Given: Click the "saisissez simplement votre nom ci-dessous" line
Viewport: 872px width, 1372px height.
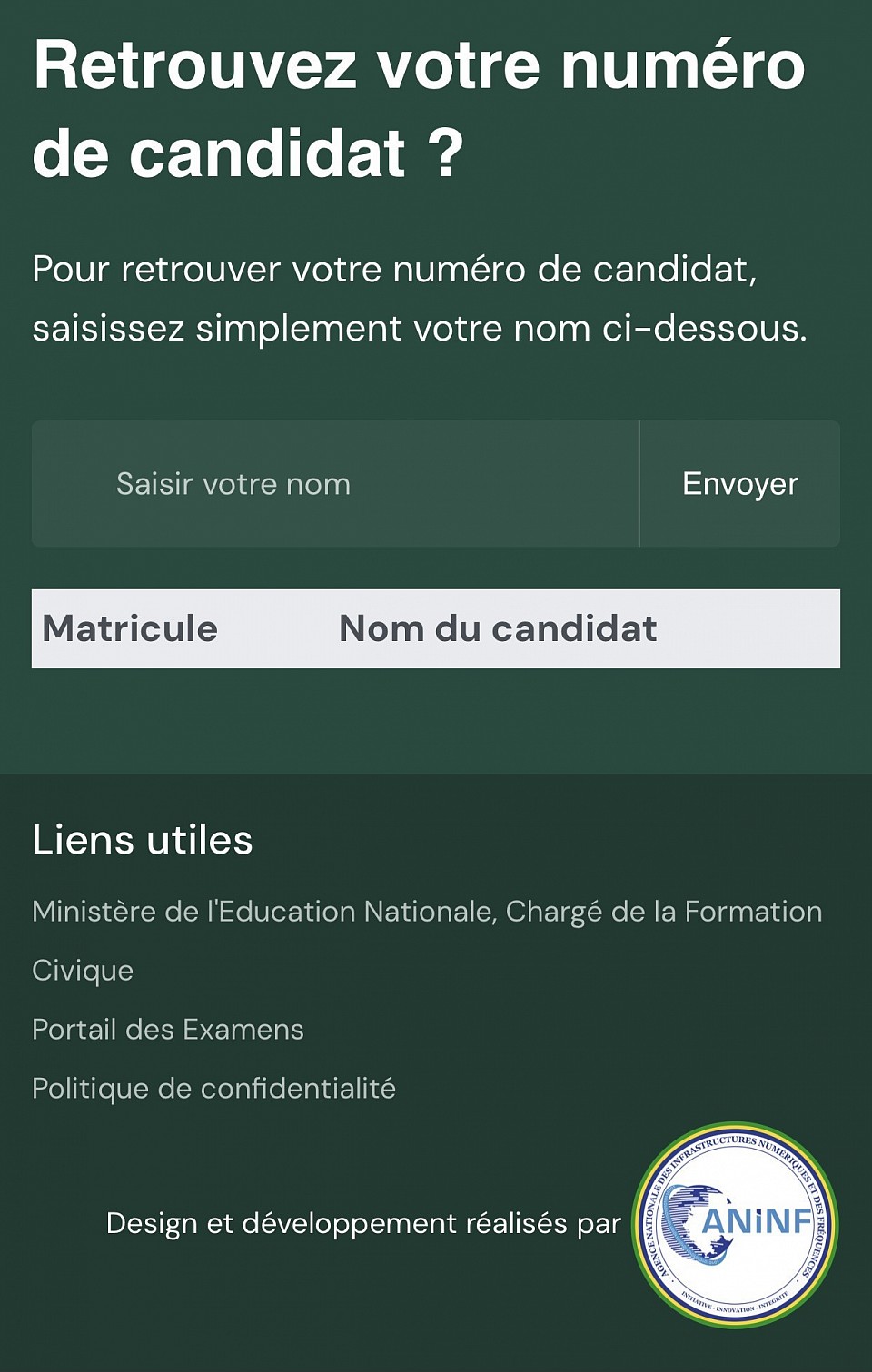Looking at the screenshot, I should click(420, 329).
